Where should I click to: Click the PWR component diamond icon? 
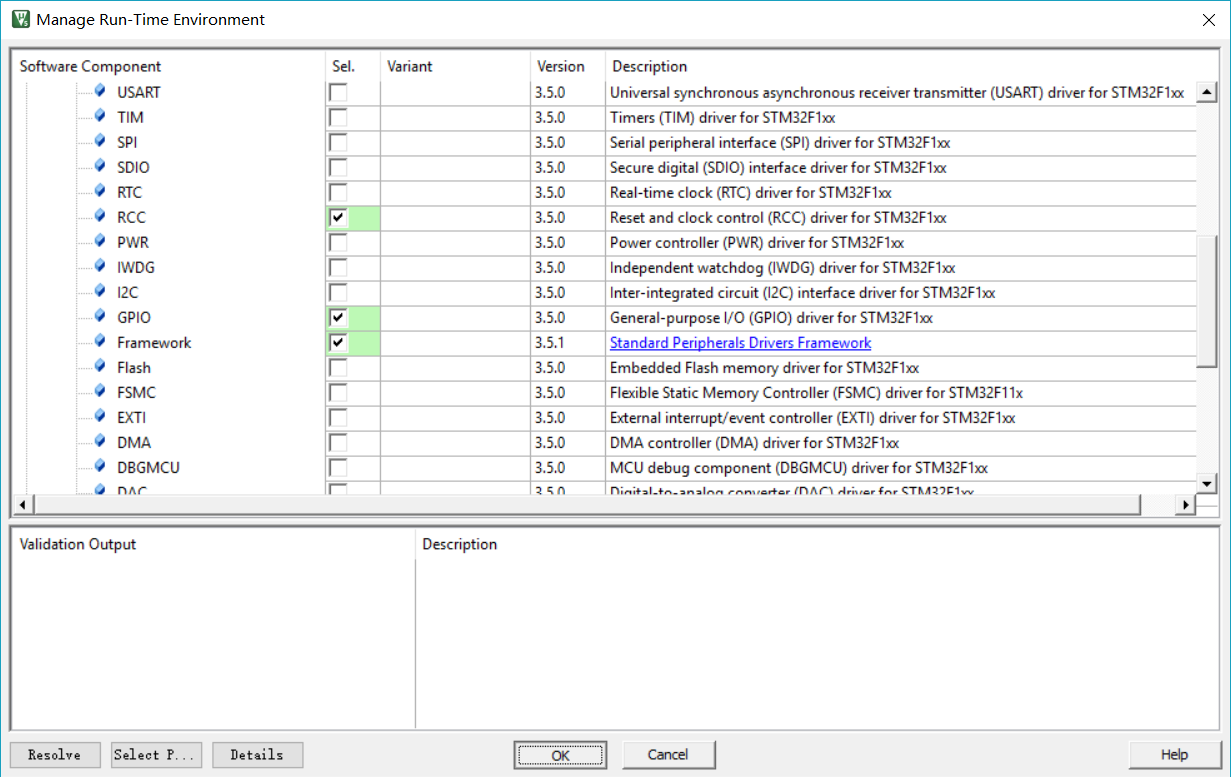[100, 241]
